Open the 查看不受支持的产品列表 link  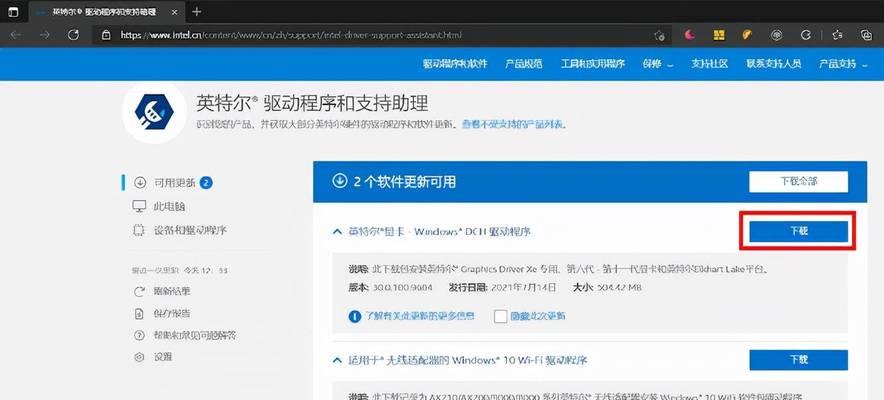514,124
